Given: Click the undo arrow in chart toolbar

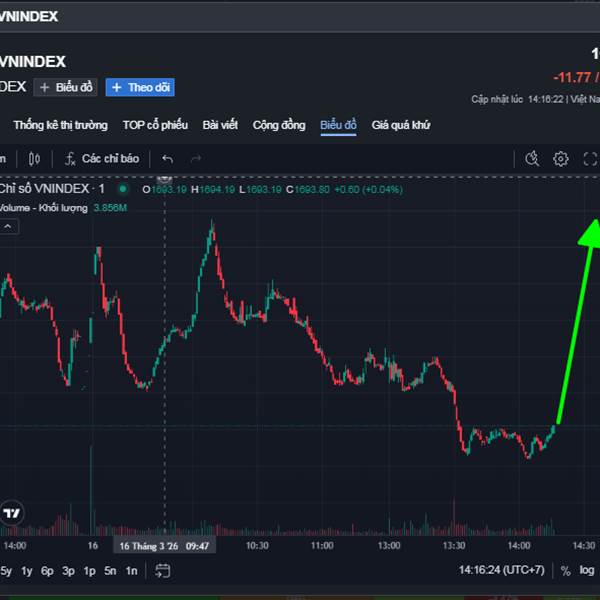Looking at the screenshot, I should click(x=167, y=158).
